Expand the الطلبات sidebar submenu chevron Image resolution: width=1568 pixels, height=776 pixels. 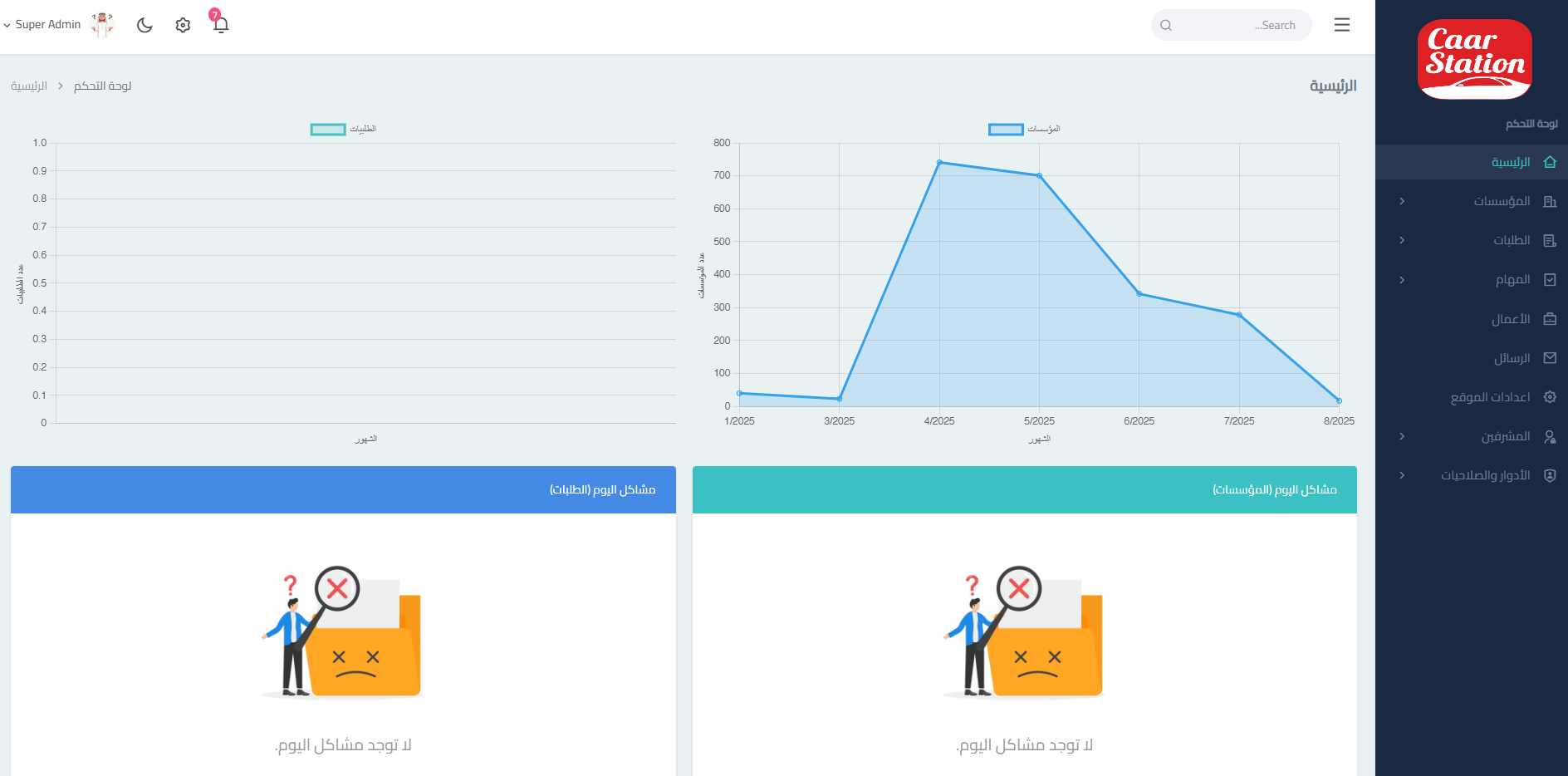[x=1402, y=240]
